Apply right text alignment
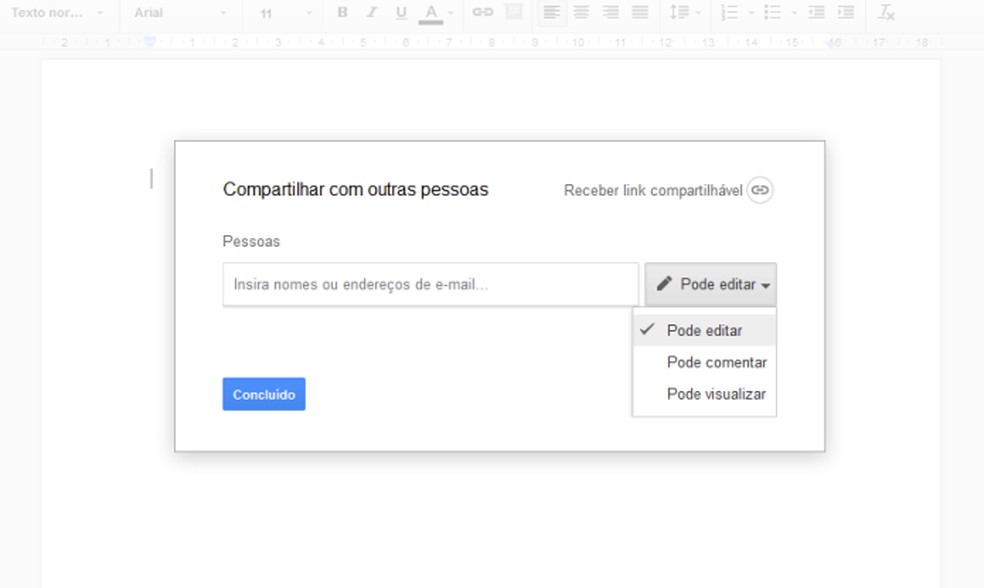984x588 pixels. (610, 13)
